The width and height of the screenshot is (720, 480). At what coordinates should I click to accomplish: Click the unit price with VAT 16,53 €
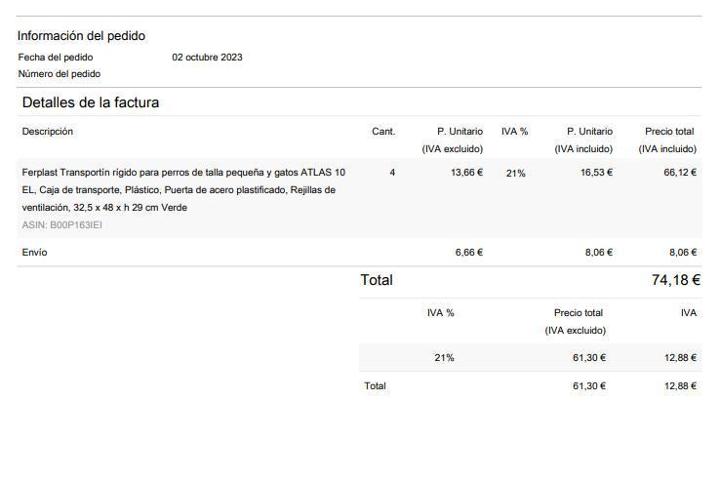pyautogui.click(x=596, y=173)
